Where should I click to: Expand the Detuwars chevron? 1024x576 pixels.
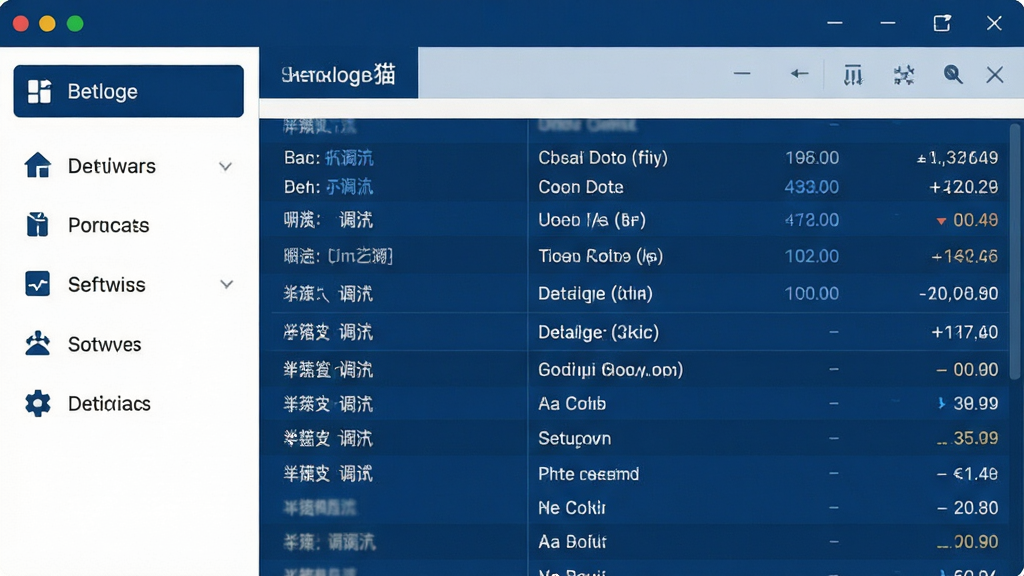click(225, 167)
